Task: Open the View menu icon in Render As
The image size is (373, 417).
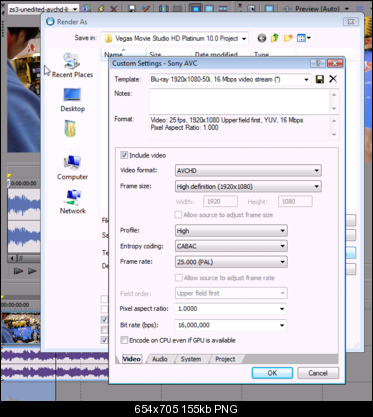Action: click(303, 38)
